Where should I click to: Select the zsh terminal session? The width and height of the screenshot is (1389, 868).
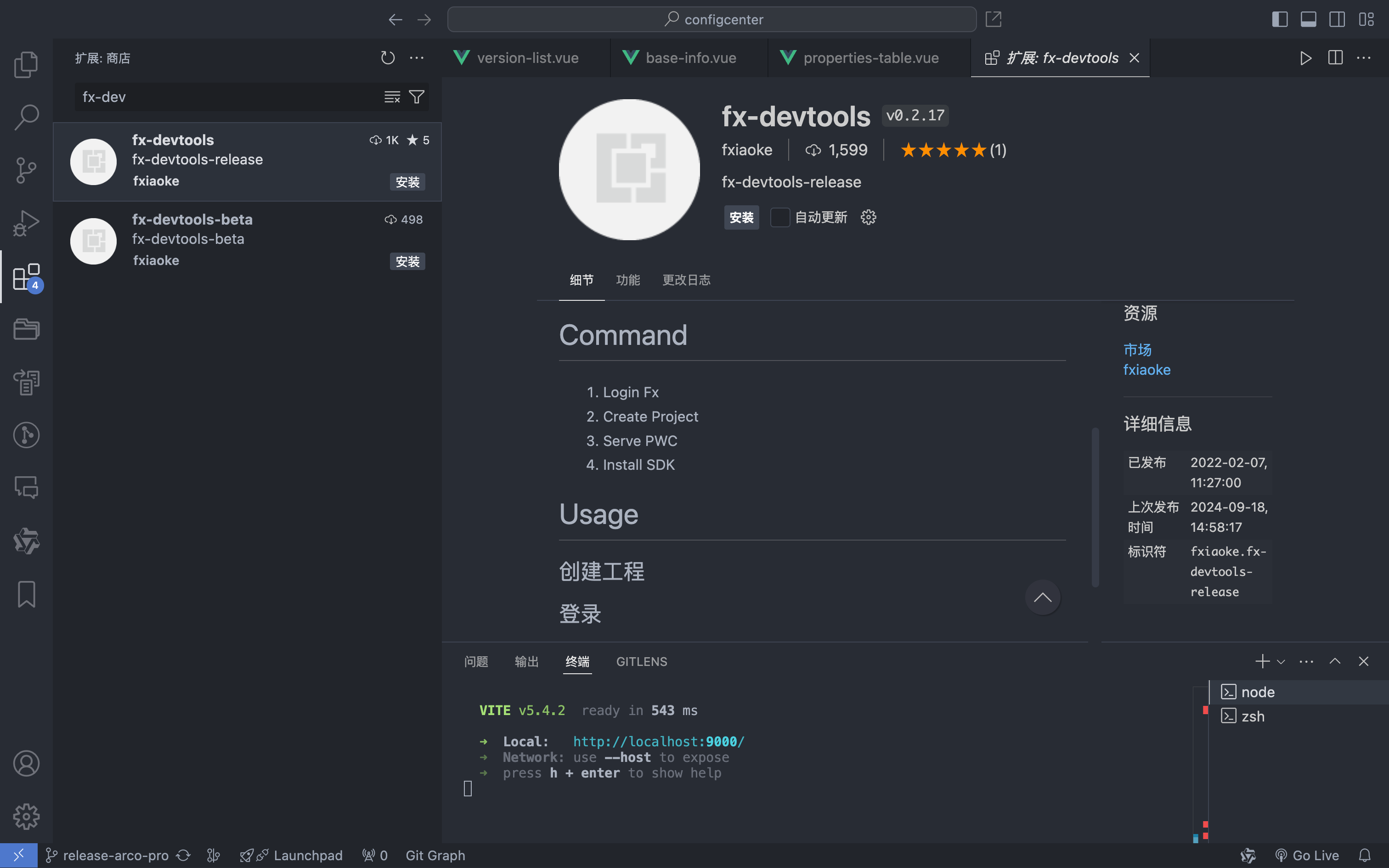tap(1299, 716)
